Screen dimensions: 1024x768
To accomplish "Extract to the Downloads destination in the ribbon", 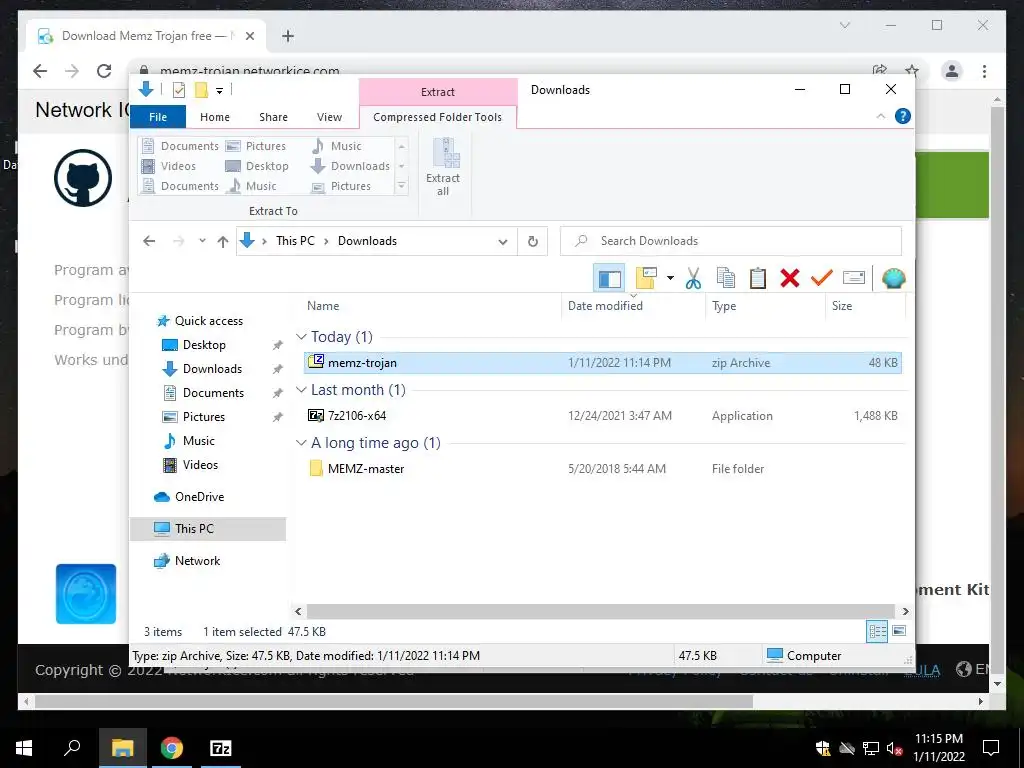I will point(351,166).
